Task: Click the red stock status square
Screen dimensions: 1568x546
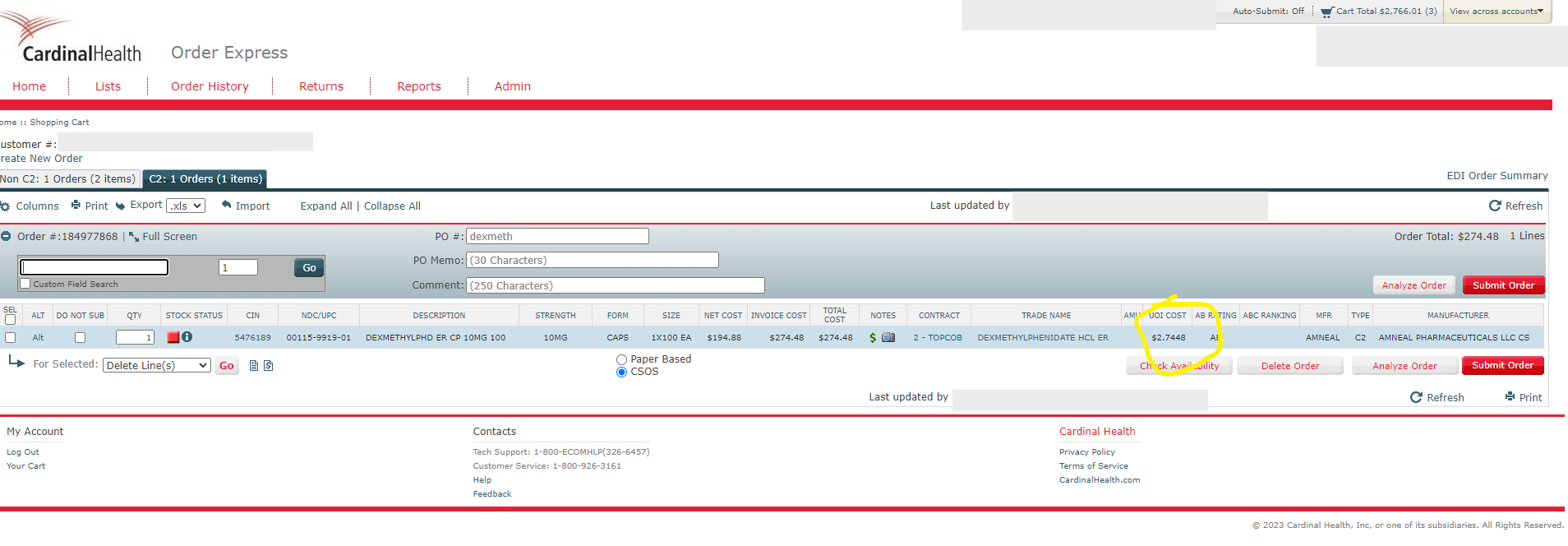Action: [173, 337]
